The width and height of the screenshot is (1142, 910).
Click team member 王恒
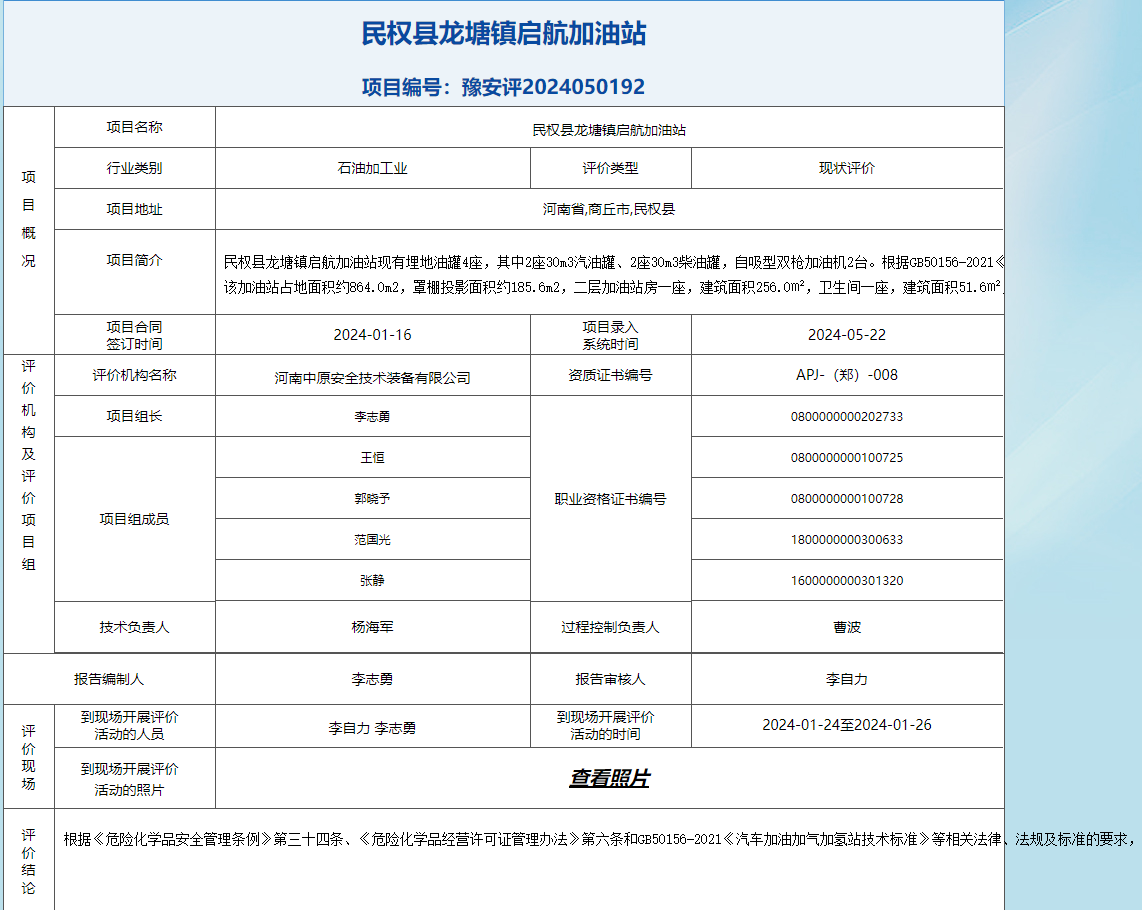tap(372, 458)
